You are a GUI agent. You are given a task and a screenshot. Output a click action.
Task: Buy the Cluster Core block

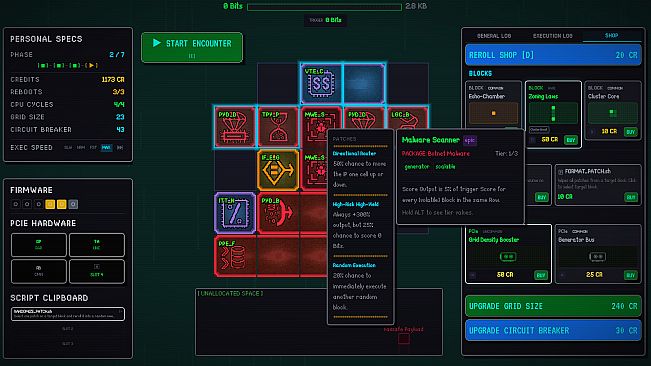click(x=631, y=132)
